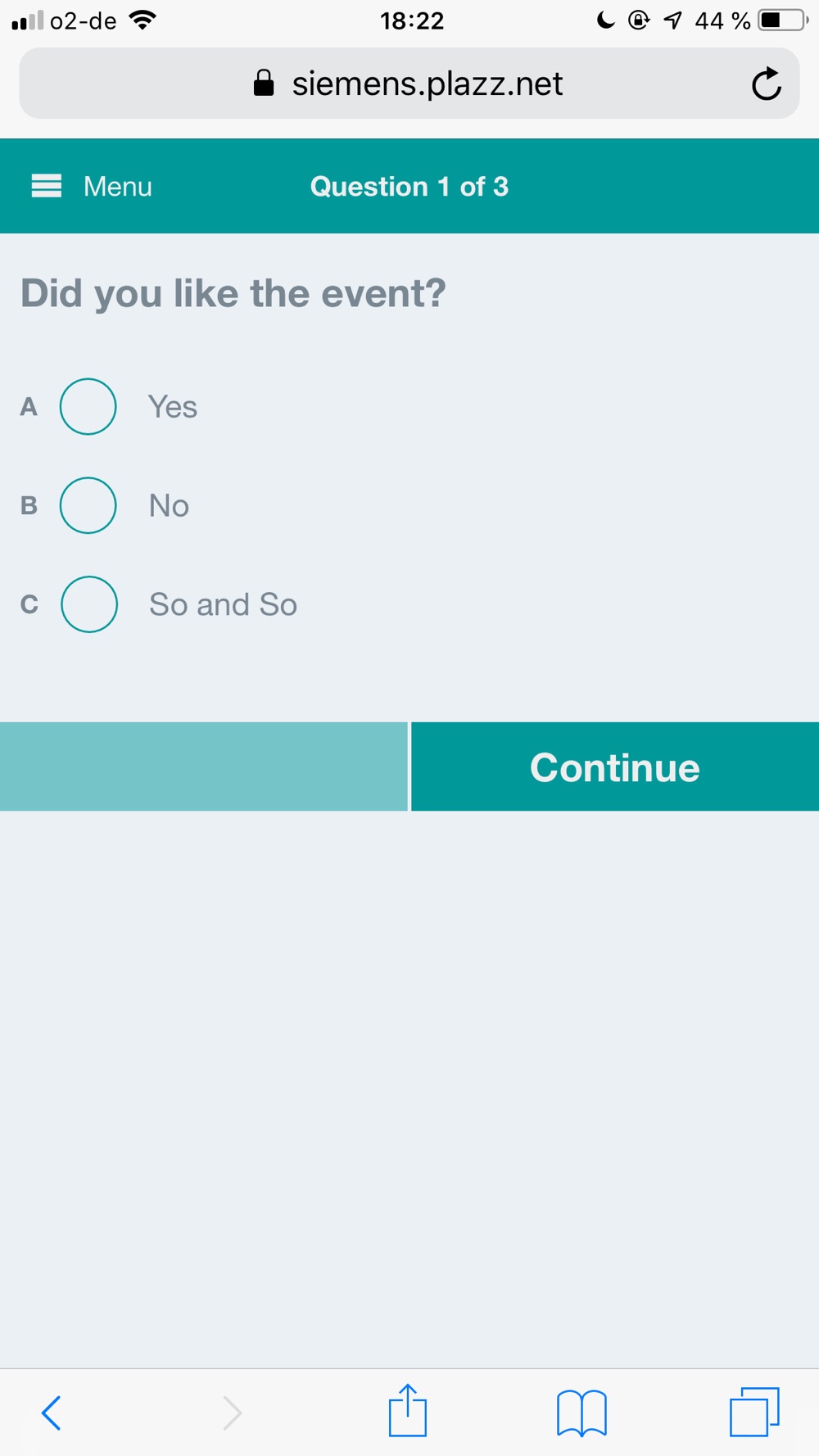Tap the No answer label
Image resolution: width=819 pixels, height=1456 pixels.
[169, 506]
